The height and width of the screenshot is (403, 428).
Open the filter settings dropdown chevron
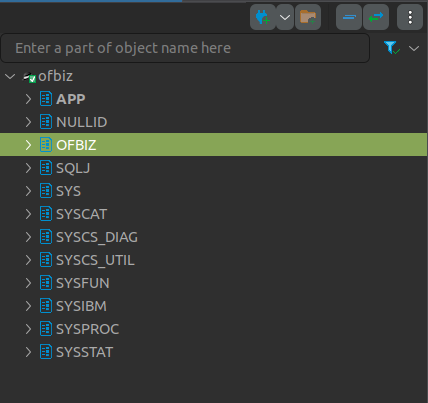click(414, 49)
